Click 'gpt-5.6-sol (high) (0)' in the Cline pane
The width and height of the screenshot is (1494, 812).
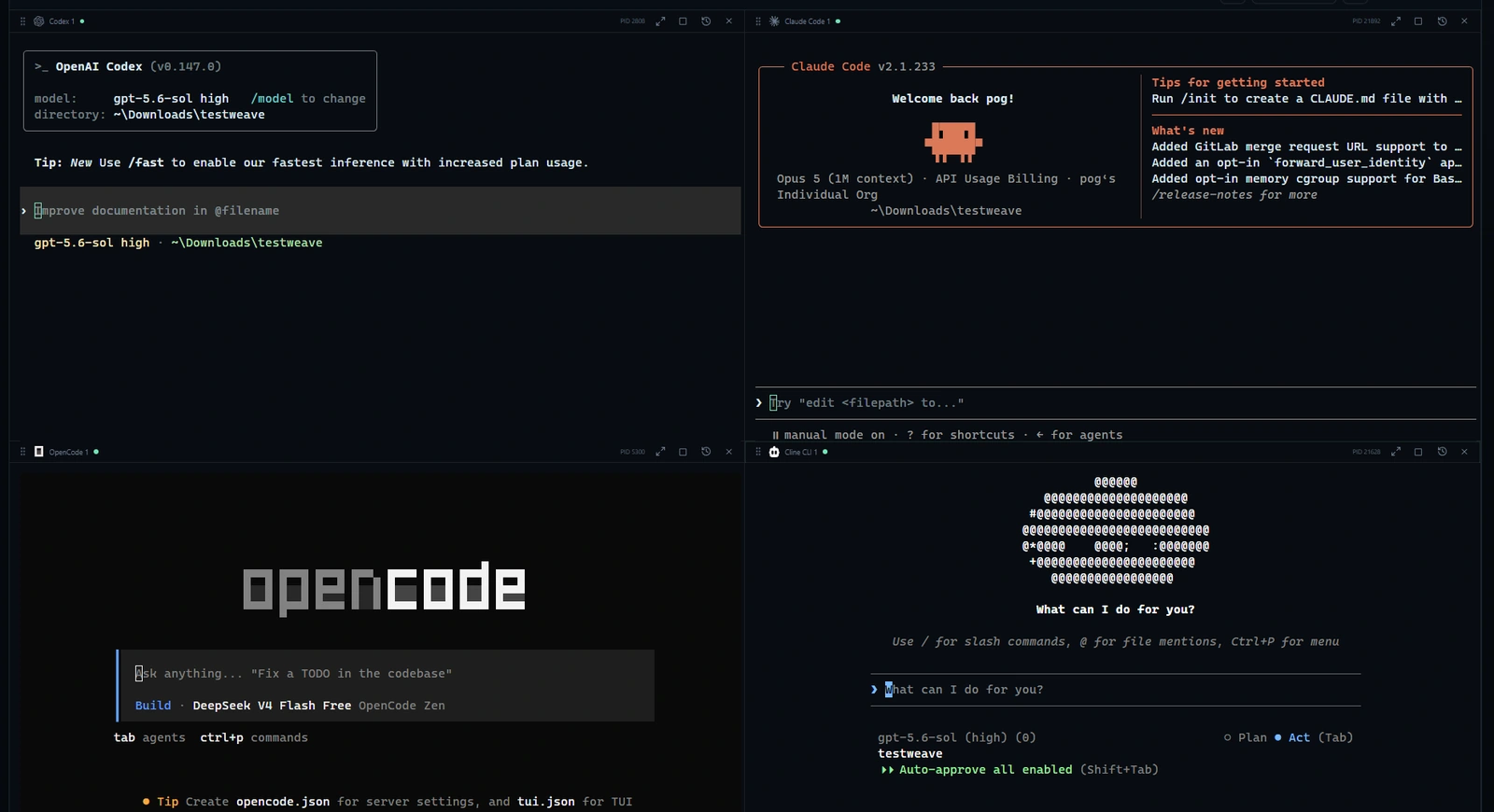957,737
